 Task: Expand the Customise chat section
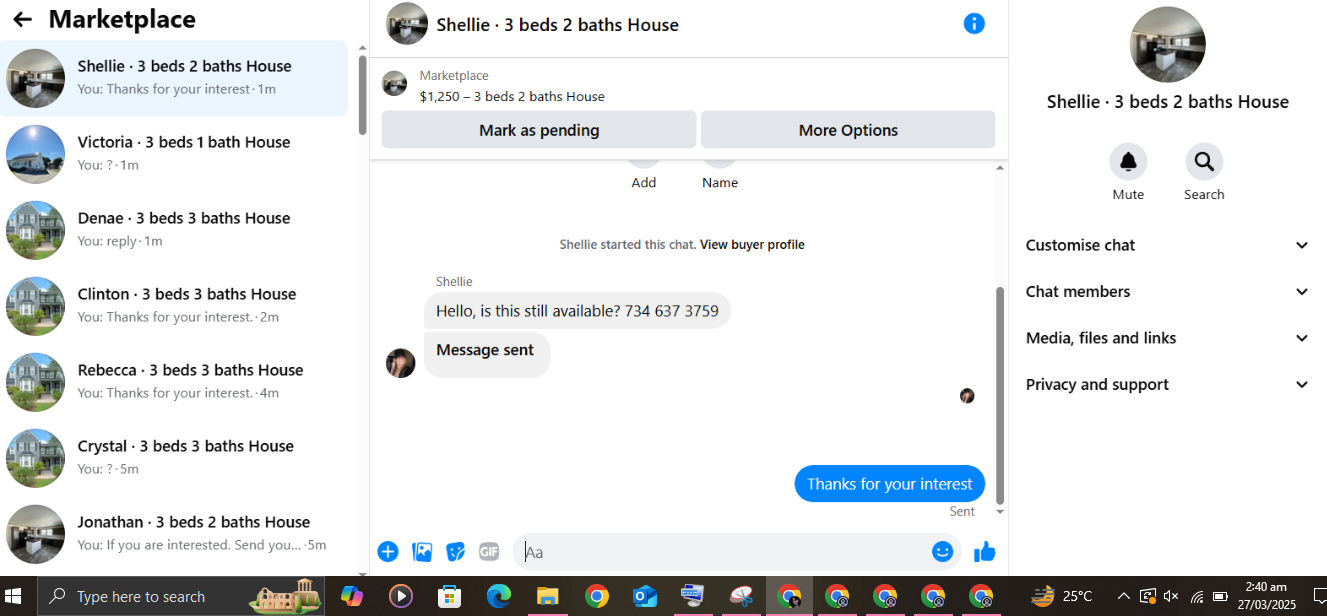1167,245
